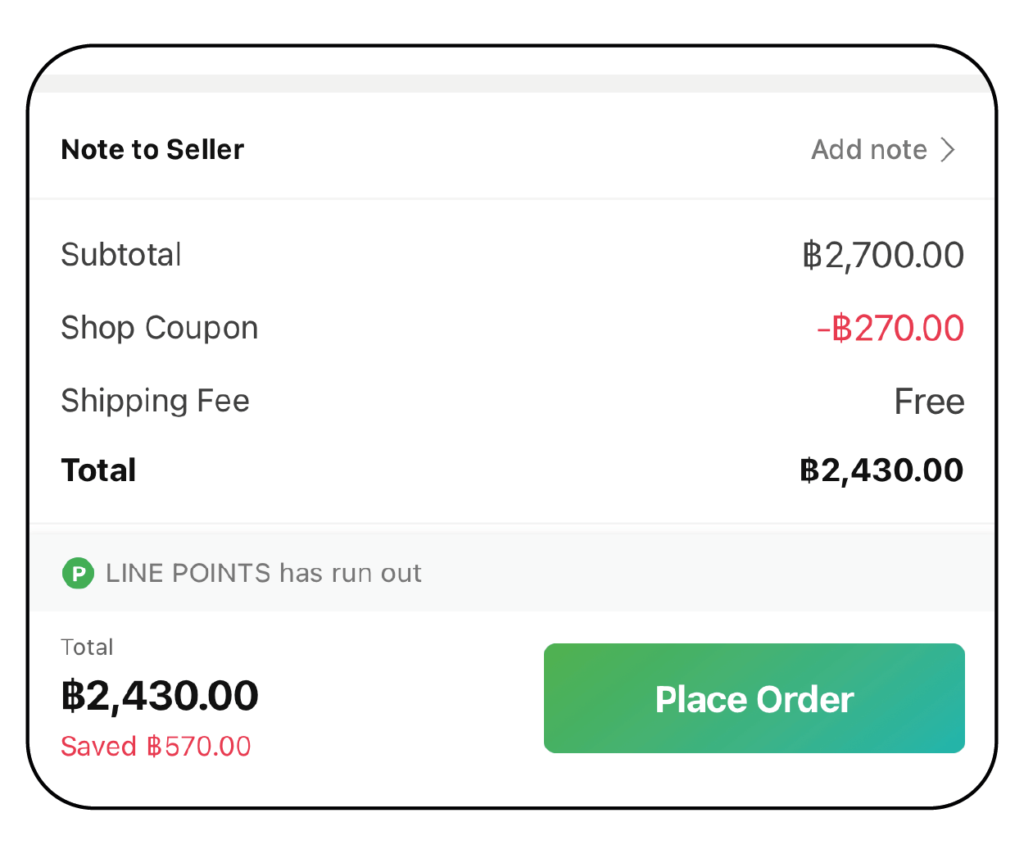Click the Add note link
This screenshot has width=1024, height=854.
[868, 150]
